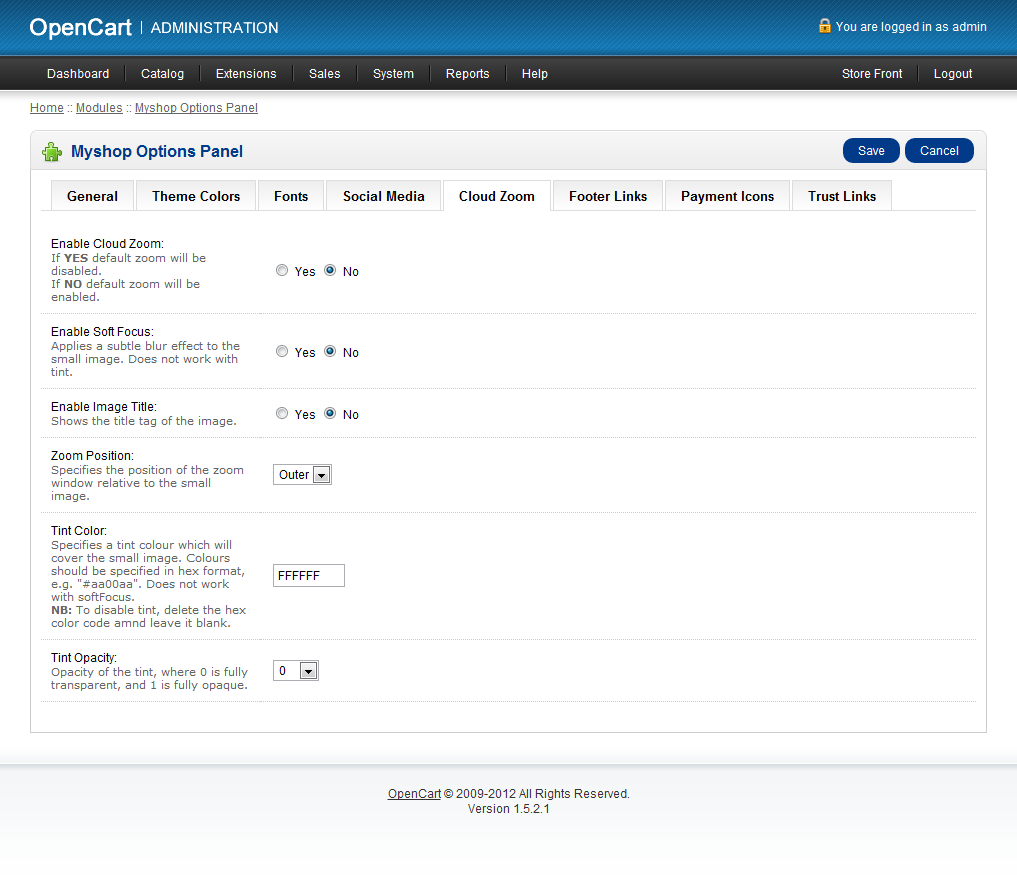Screen dimensions: 1017x876
Task: Open the Catalog menu
Action: click(x=162, y=74)
